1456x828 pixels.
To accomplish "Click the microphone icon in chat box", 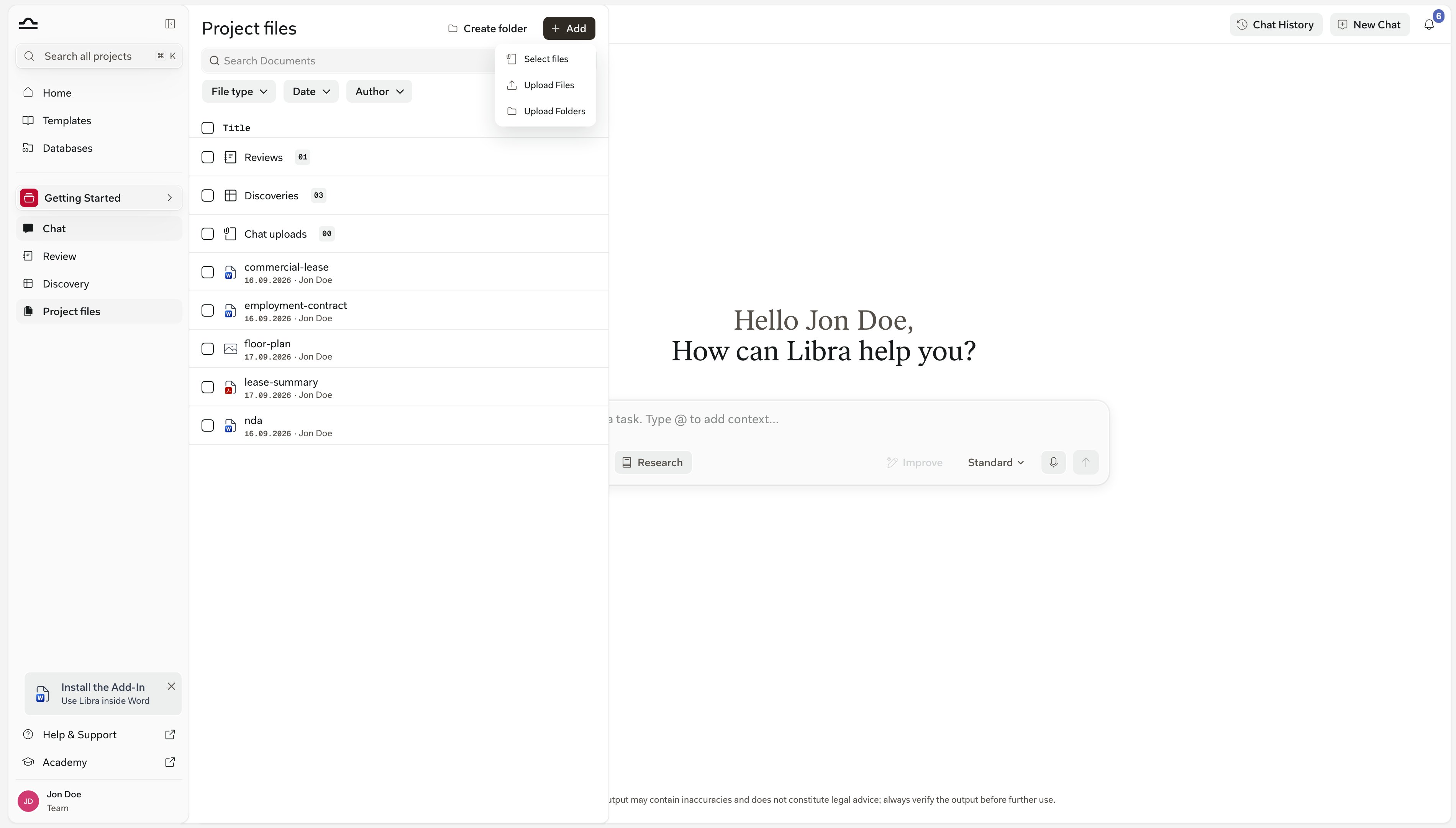I will point(1053,462).
